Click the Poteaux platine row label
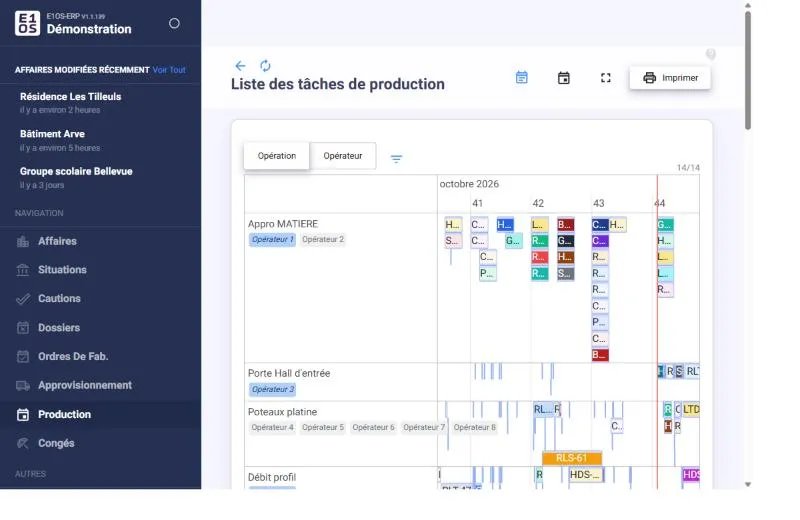Viewport: 800px width, 520px height. pos(282,412)
